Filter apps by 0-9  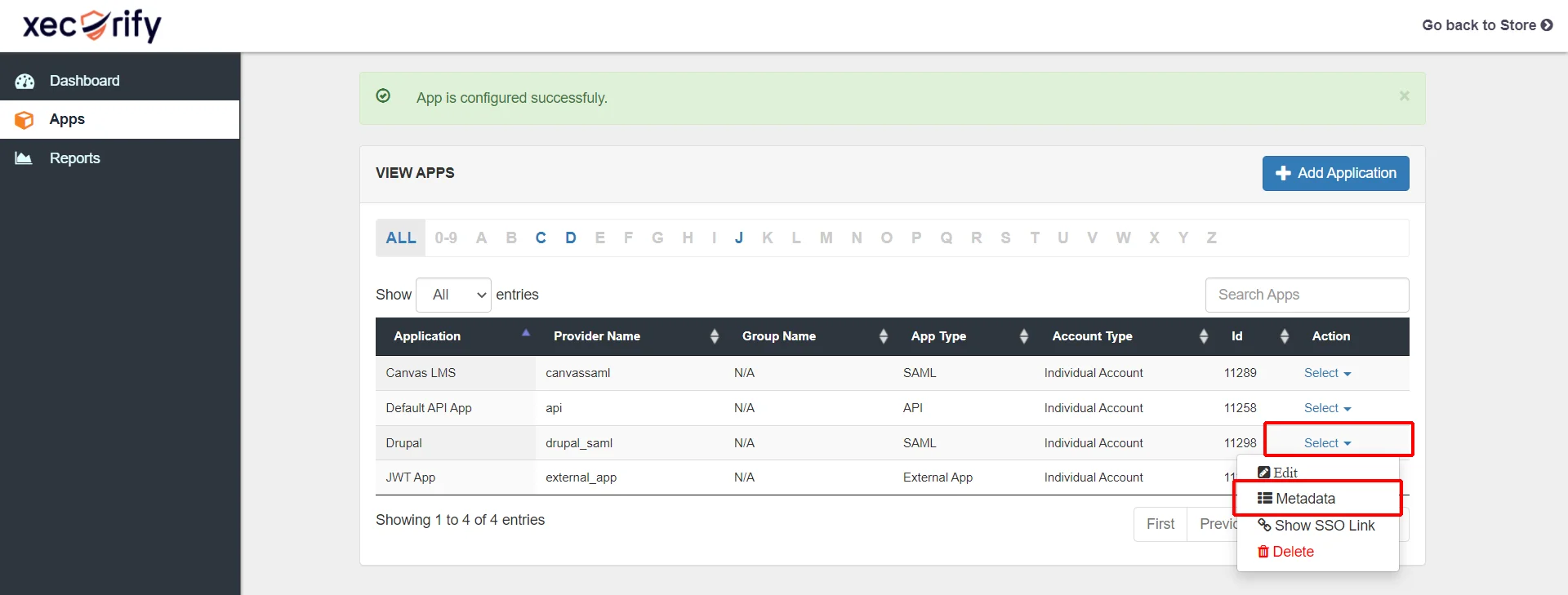446,238
